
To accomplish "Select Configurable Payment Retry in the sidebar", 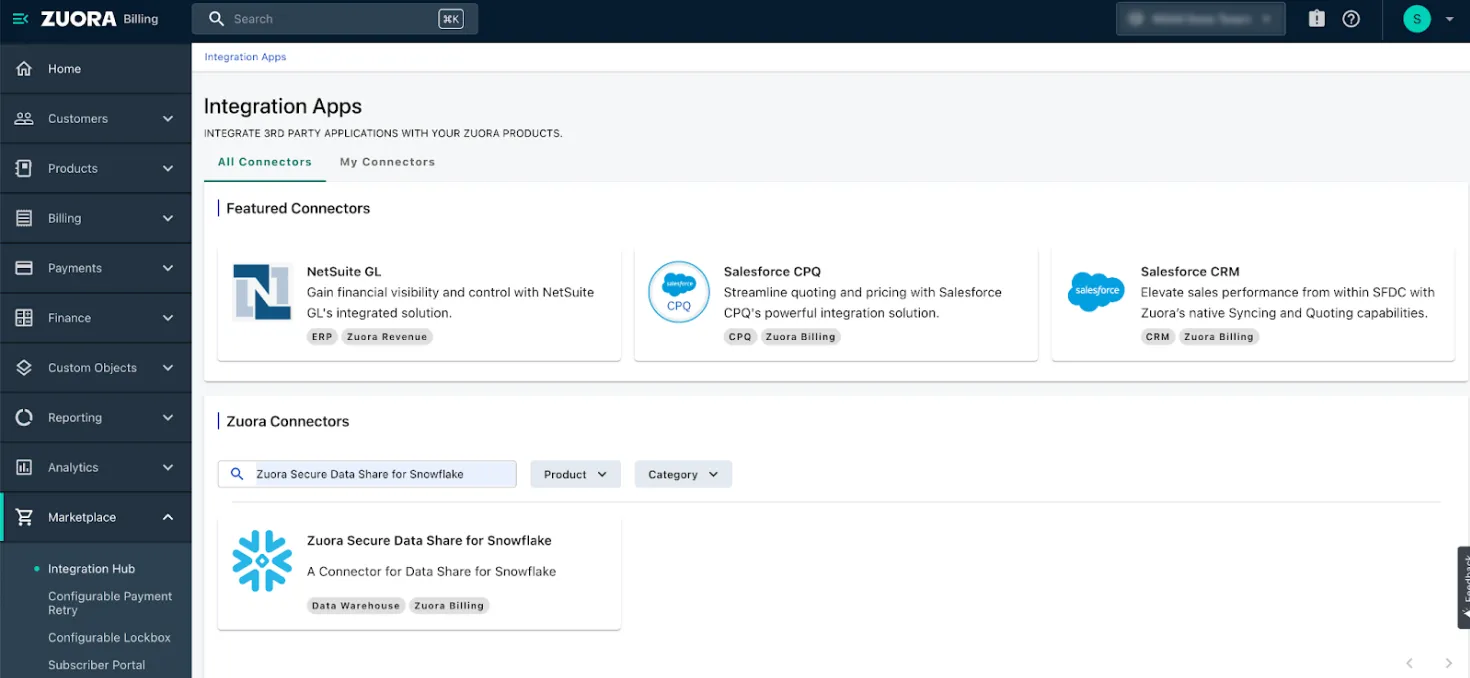I will tap(110, 603).
